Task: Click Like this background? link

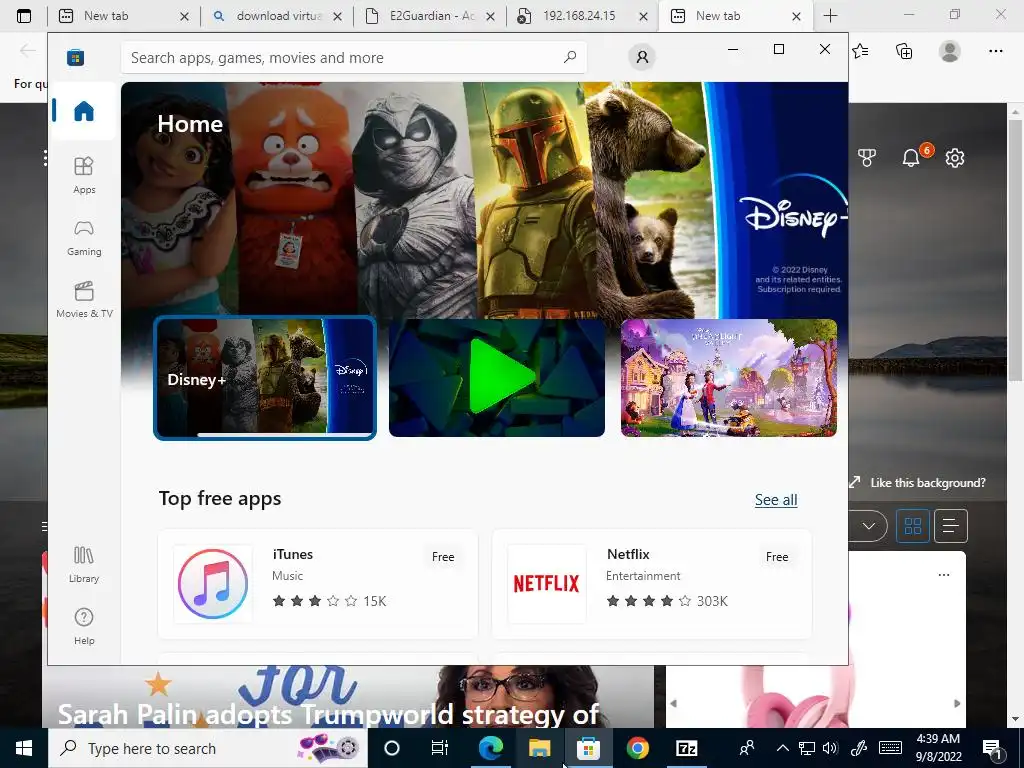Action: pyautogui.click(x=928, y=483)
